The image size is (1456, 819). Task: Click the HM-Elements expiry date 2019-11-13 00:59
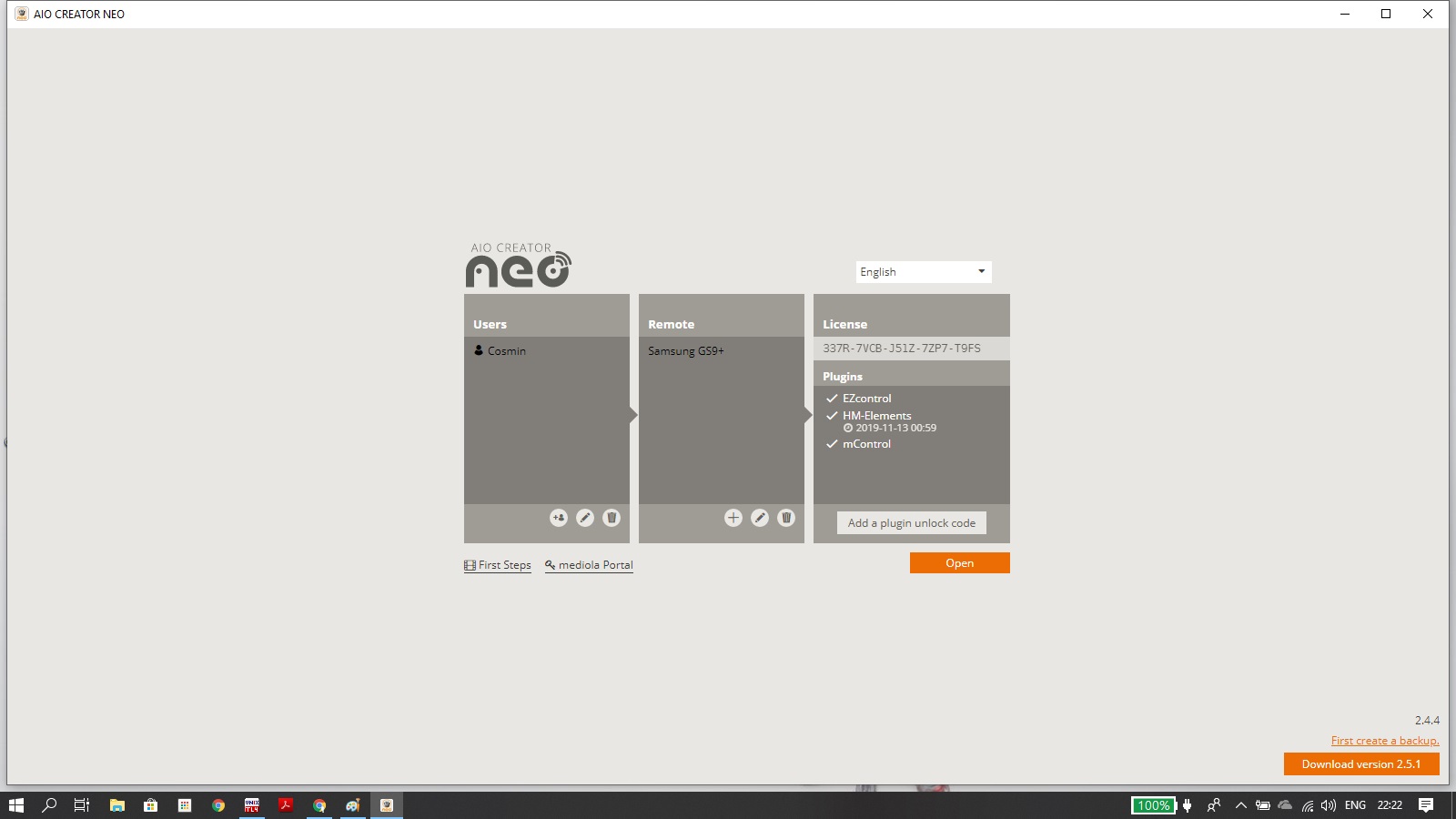click(890, 428)
